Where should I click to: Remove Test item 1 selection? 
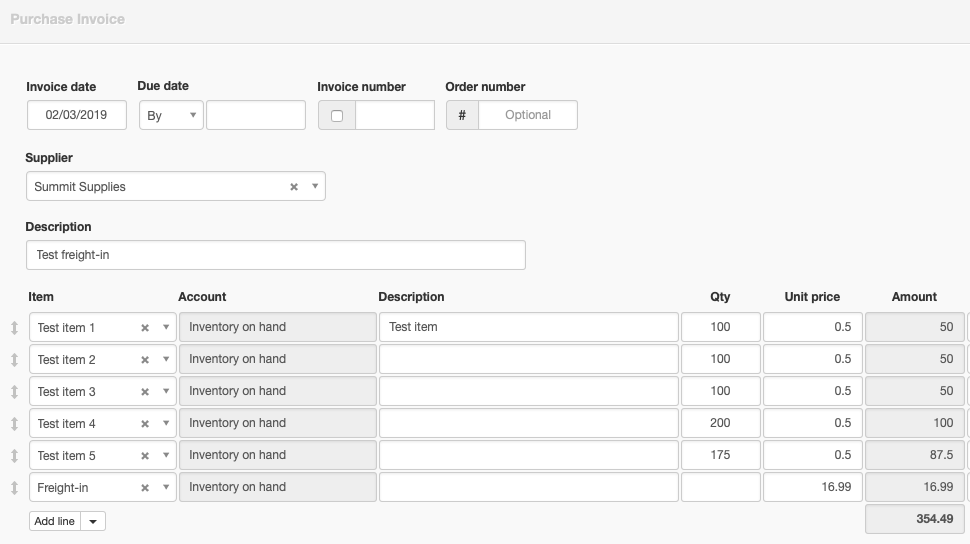pyautogui.click(x=145, y=328)
